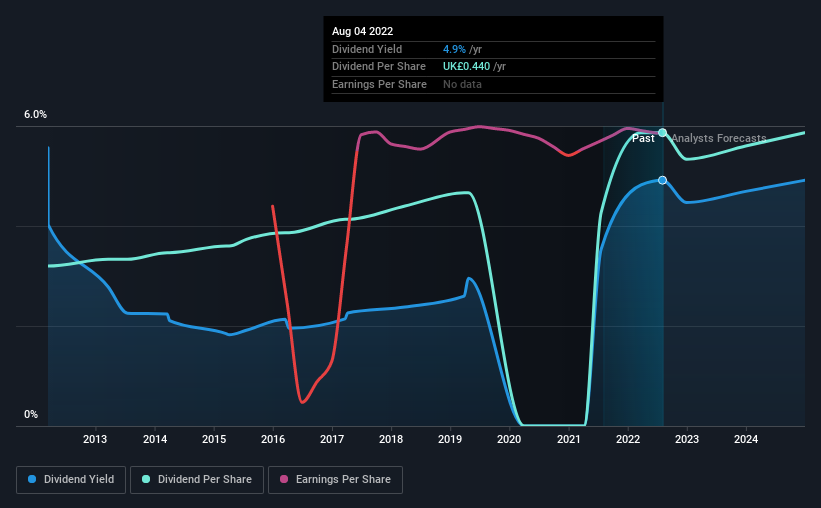This screenshot has width=821, height=508.
Task: Click the Analysts Forecasts label
Action: 719,138
